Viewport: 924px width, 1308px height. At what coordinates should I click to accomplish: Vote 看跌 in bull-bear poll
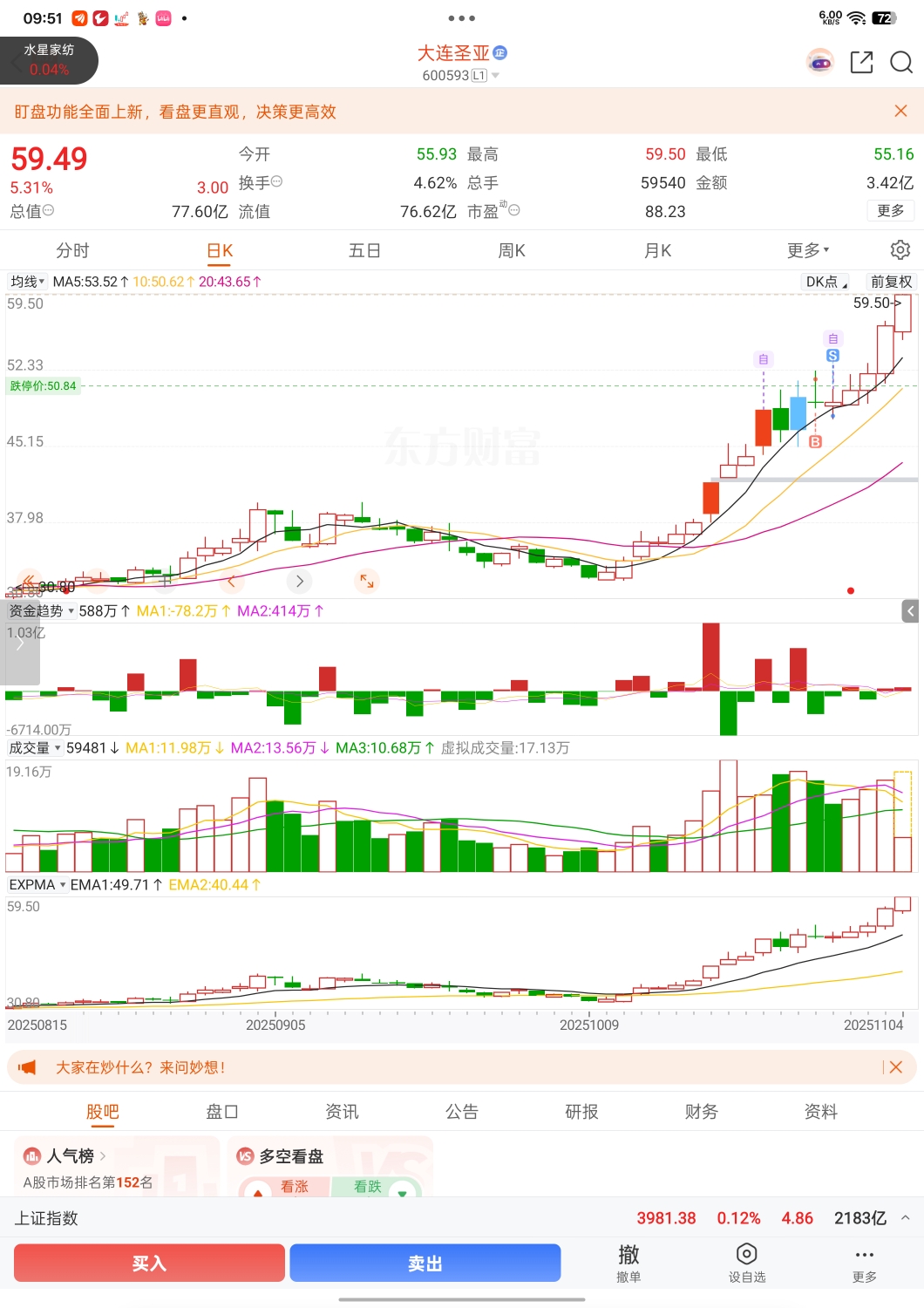pyautogui.click(x=377, y=1187)
